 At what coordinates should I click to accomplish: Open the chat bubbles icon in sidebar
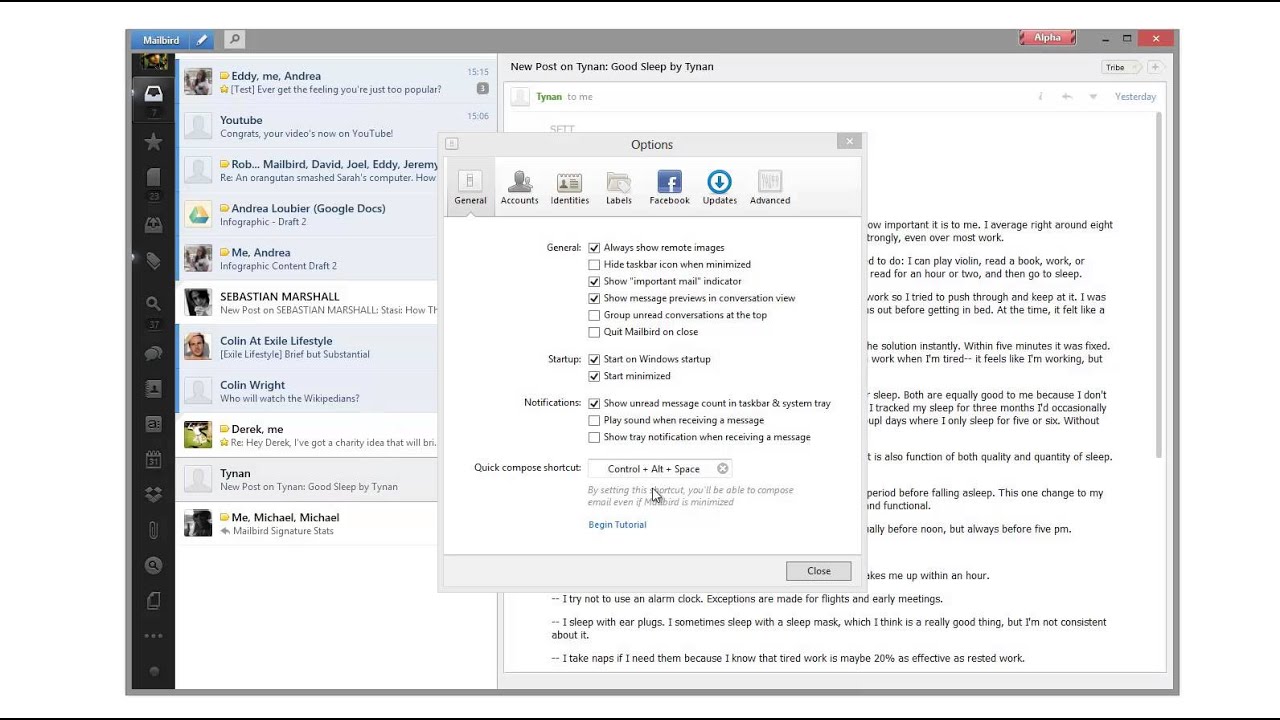click(153, 353)
